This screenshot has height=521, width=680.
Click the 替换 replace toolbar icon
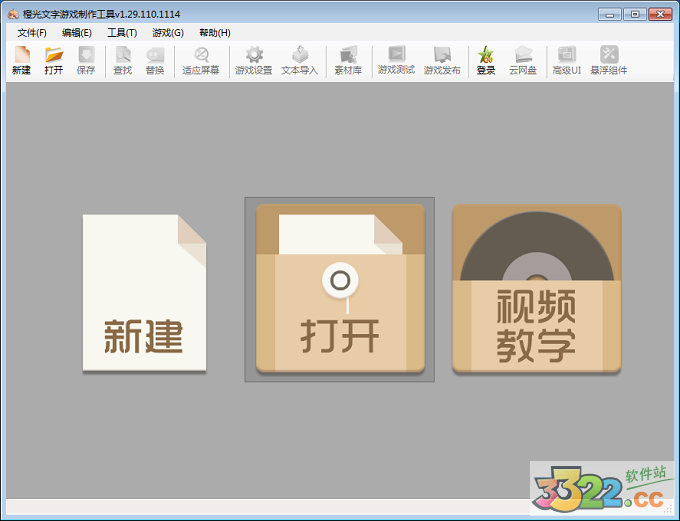pyautogui.click(x=155, y=60)
